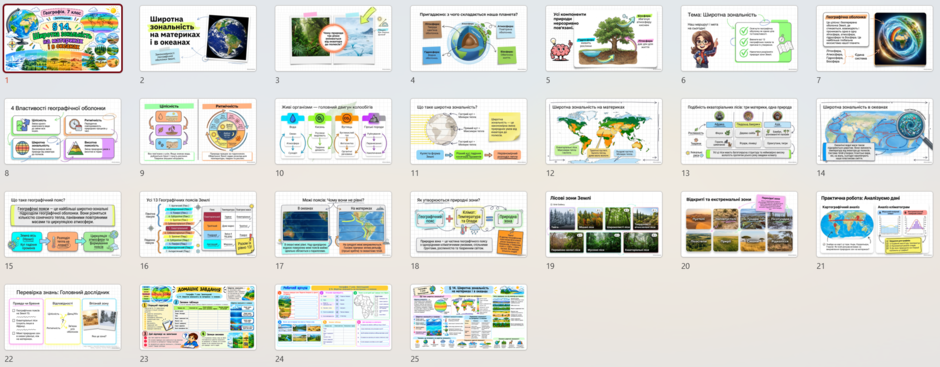
Task: Select slide 1 title thumbnail
Action: pos(63,38)
